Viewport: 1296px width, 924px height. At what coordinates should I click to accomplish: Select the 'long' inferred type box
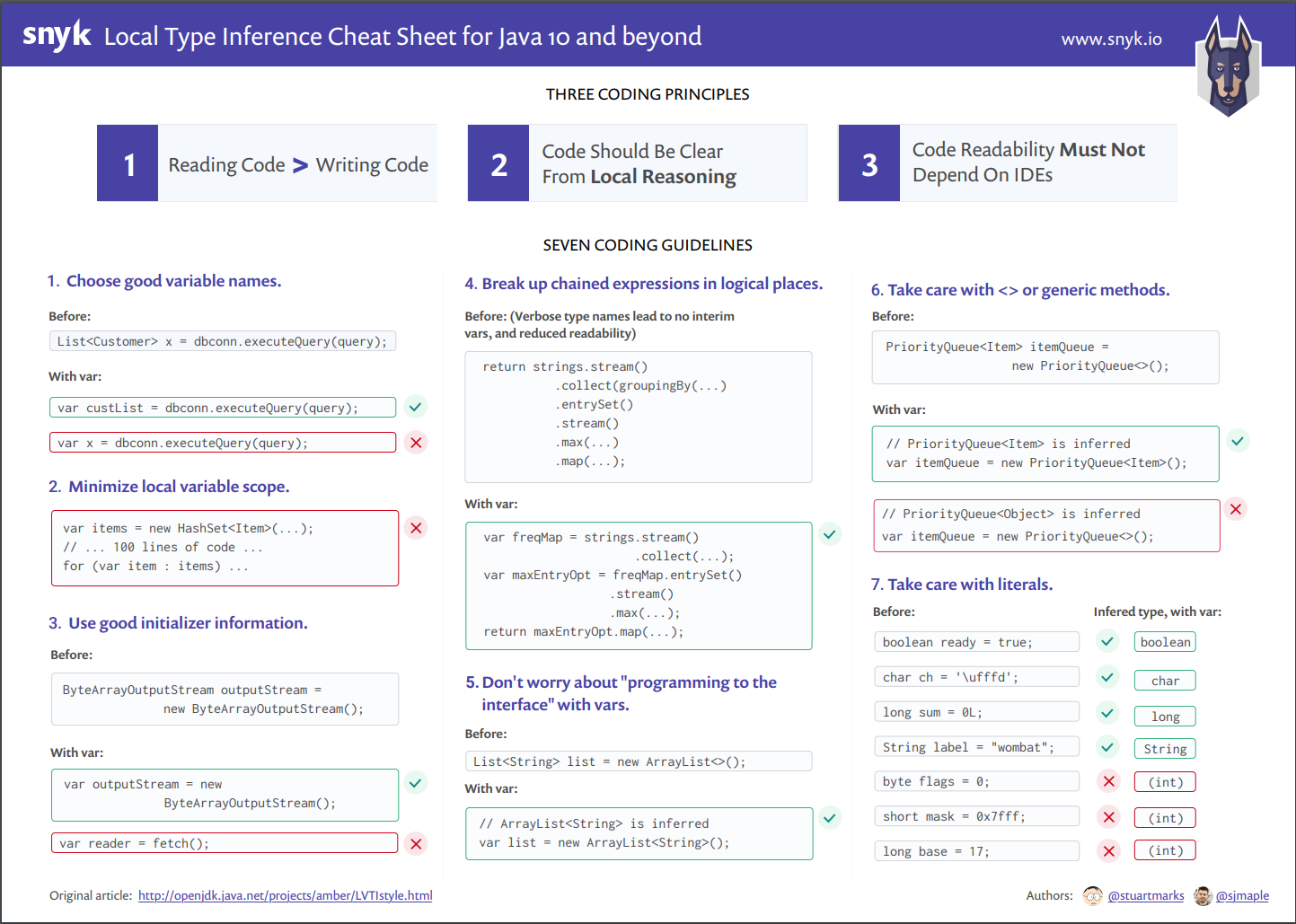1165,717
